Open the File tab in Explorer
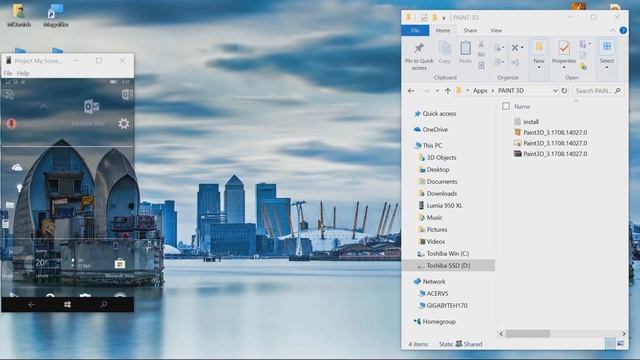 (x=415, y=31)
